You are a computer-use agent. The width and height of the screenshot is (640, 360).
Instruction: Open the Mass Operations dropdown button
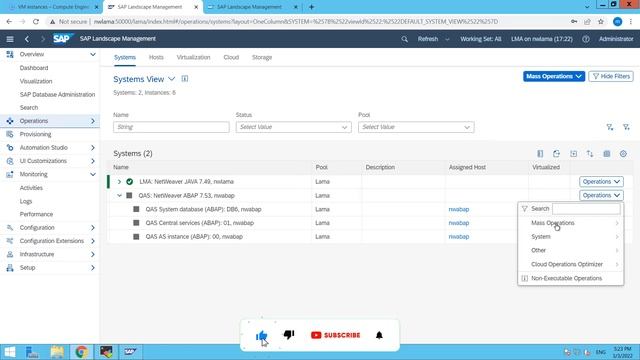(x=554, y=76)
